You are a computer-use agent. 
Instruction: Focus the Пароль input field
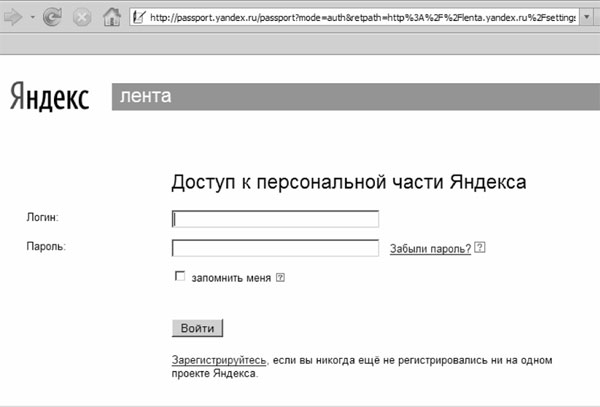pos(275,248)
